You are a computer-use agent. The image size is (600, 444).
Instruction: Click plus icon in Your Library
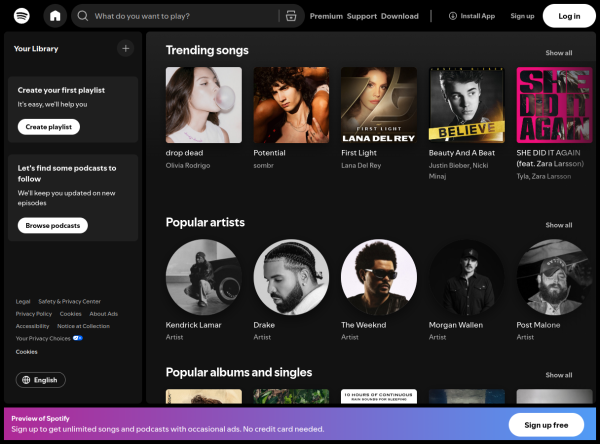125,48
